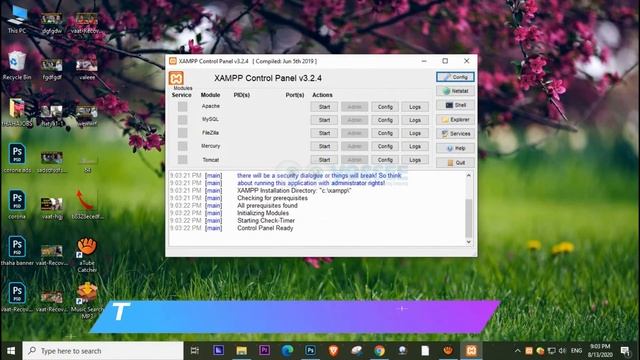Launch the XAMPP Shell
Screen dimensions: 640x360
455,105
